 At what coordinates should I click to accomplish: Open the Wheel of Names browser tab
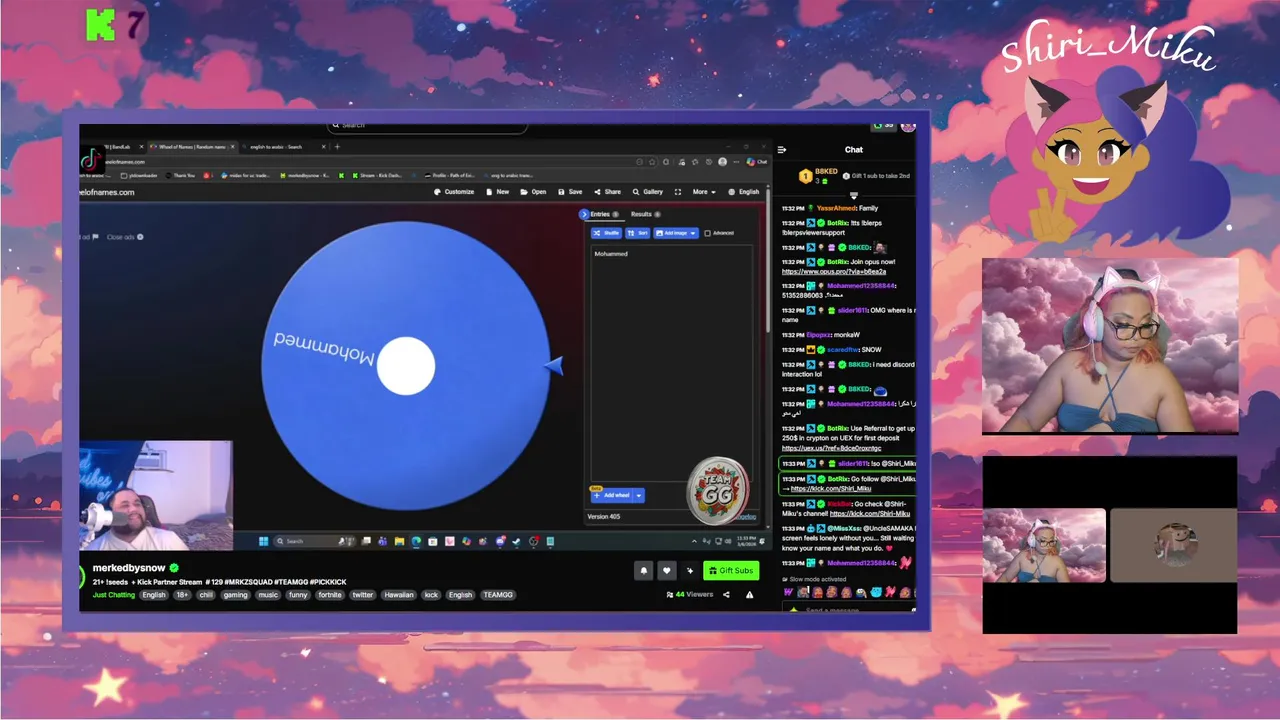point(193,147)
